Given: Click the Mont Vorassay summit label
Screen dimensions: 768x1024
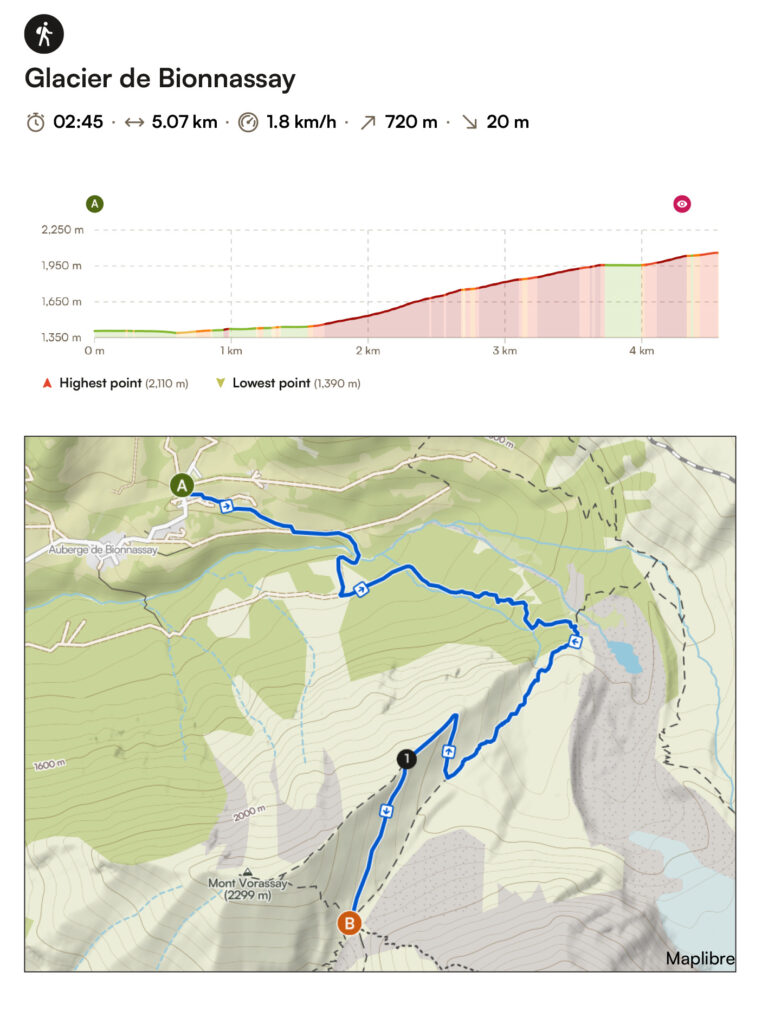Looking at the screenshot, I should click(248, 888).
